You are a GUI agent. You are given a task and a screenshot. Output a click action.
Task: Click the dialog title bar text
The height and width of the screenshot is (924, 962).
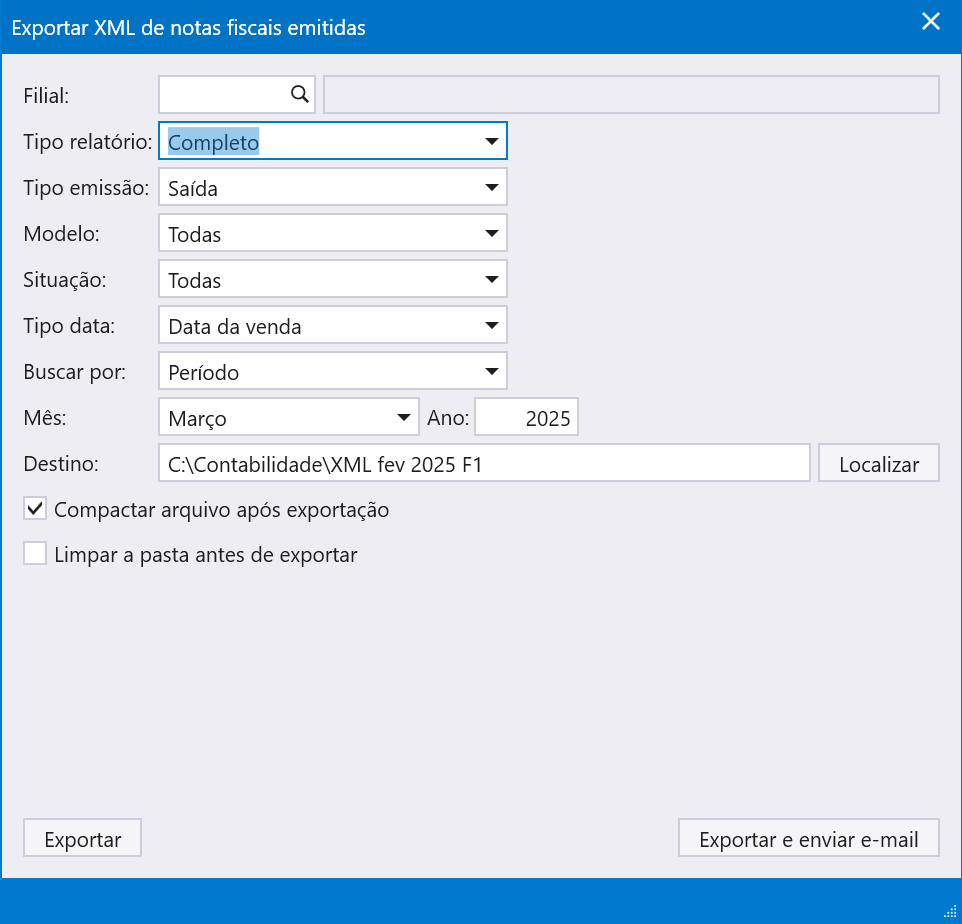[x=188, y=28]
